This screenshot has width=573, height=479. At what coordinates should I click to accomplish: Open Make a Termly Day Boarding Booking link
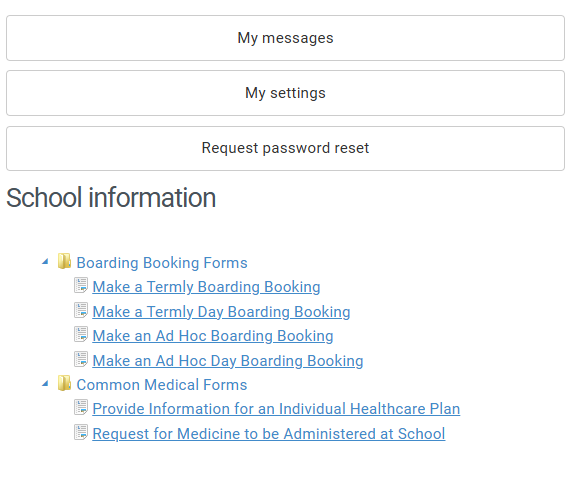(221, 312)
